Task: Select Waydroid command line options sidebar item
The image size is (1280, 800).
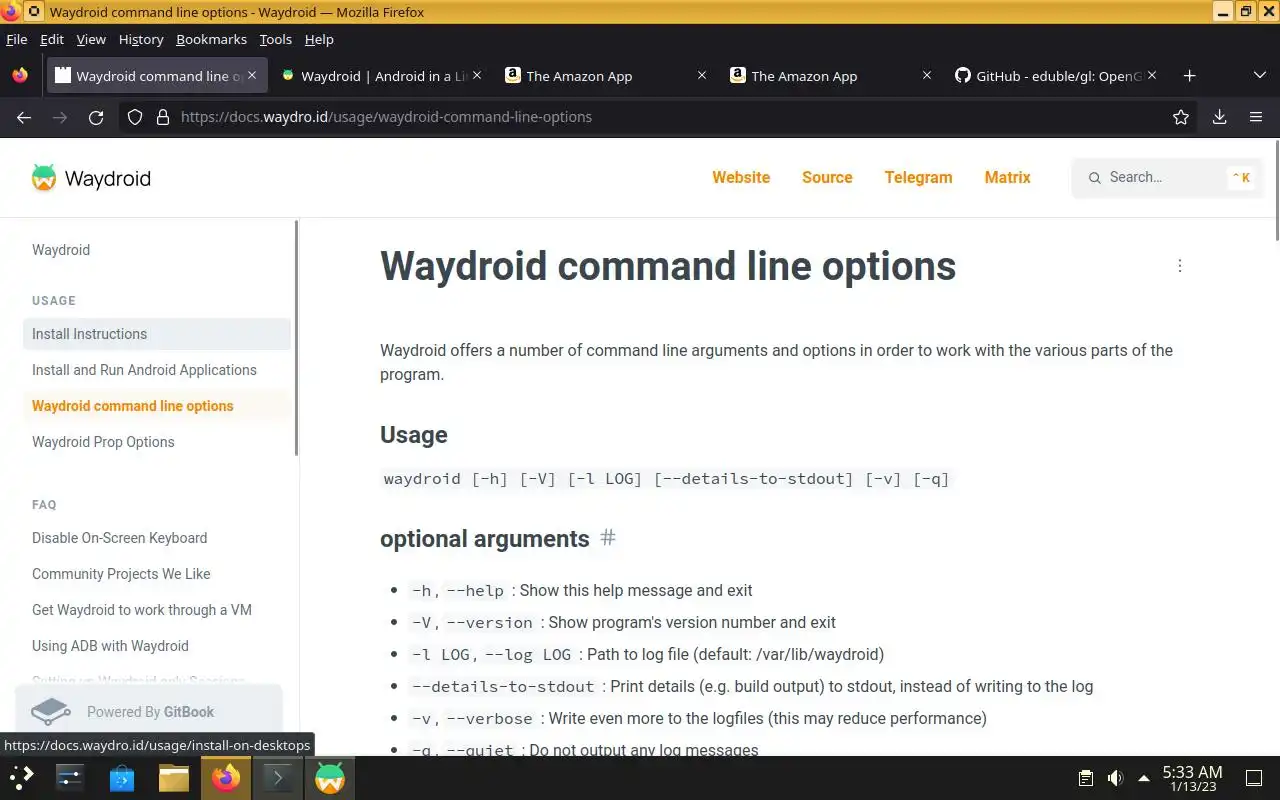Action: point(157,406)
